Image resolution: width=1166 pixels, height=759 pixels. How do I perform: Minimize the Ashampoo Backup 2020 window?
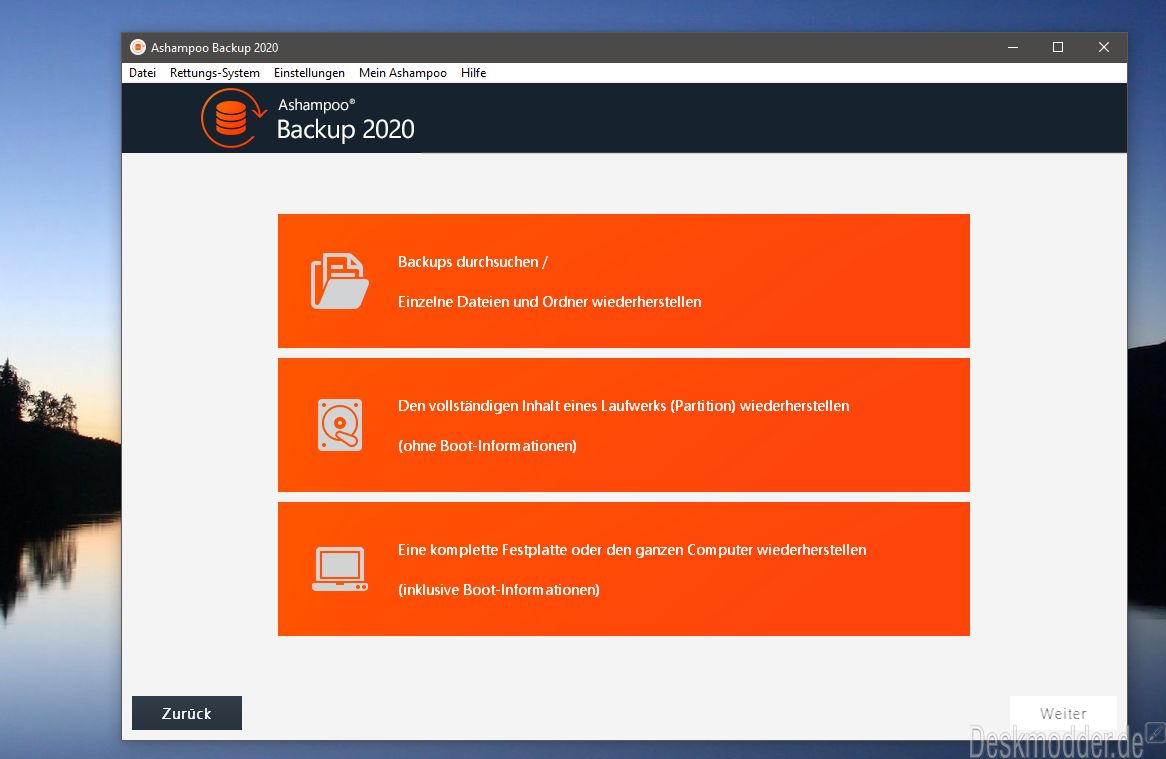1013,48
